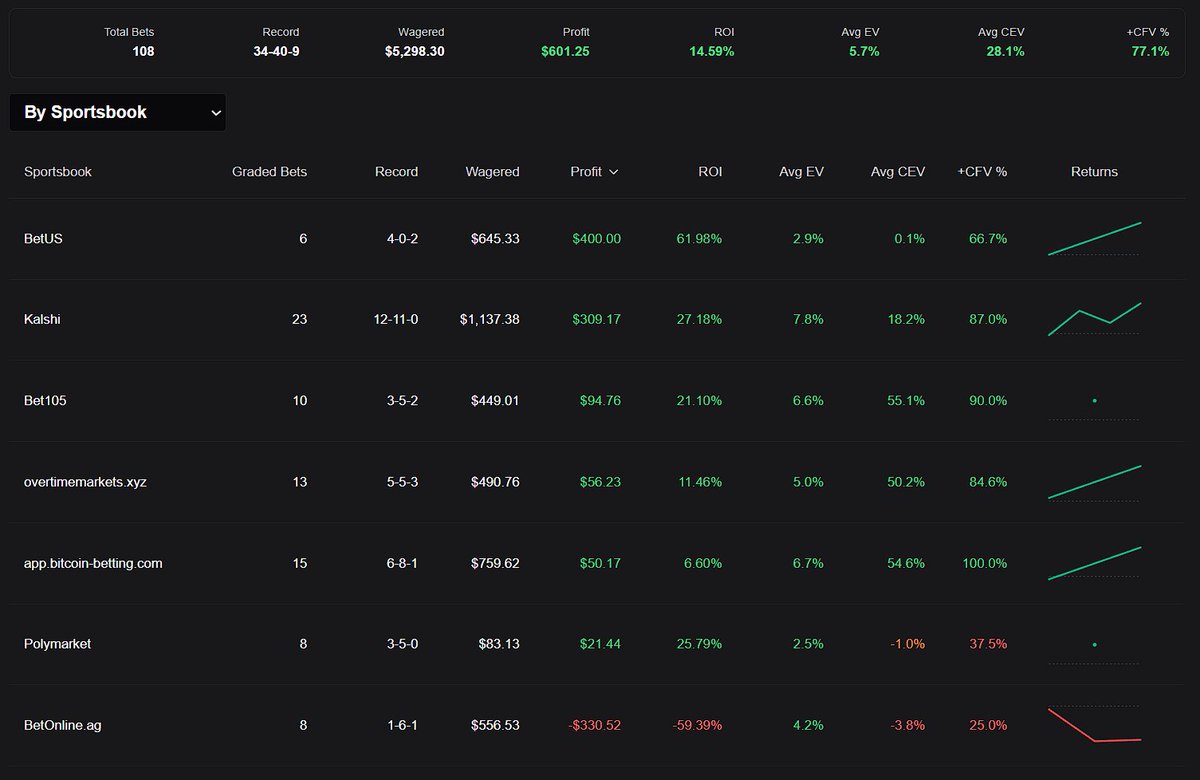Click the Polymarket wagered amount $83.13

[499, 644]
